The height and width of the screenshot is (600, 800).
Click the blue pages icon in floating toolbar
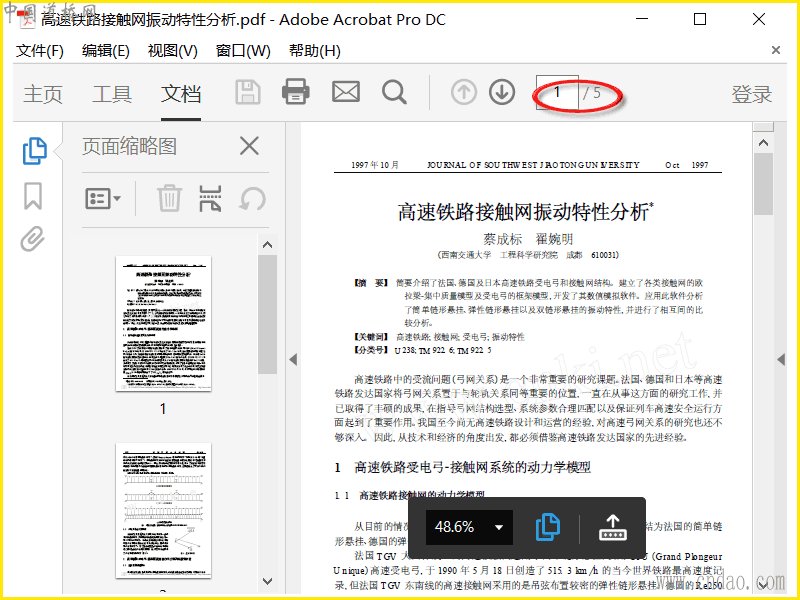548,527
